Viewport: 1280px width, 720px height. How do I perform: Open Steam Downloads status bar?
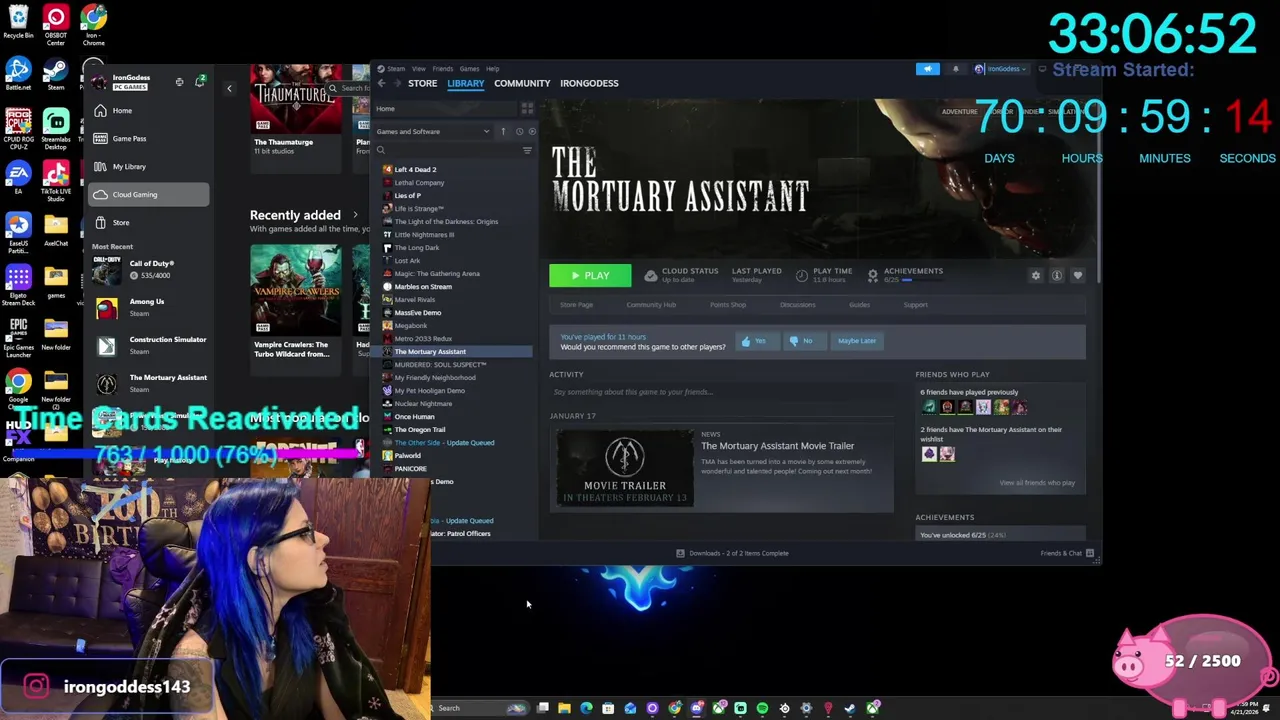[732, 553]
